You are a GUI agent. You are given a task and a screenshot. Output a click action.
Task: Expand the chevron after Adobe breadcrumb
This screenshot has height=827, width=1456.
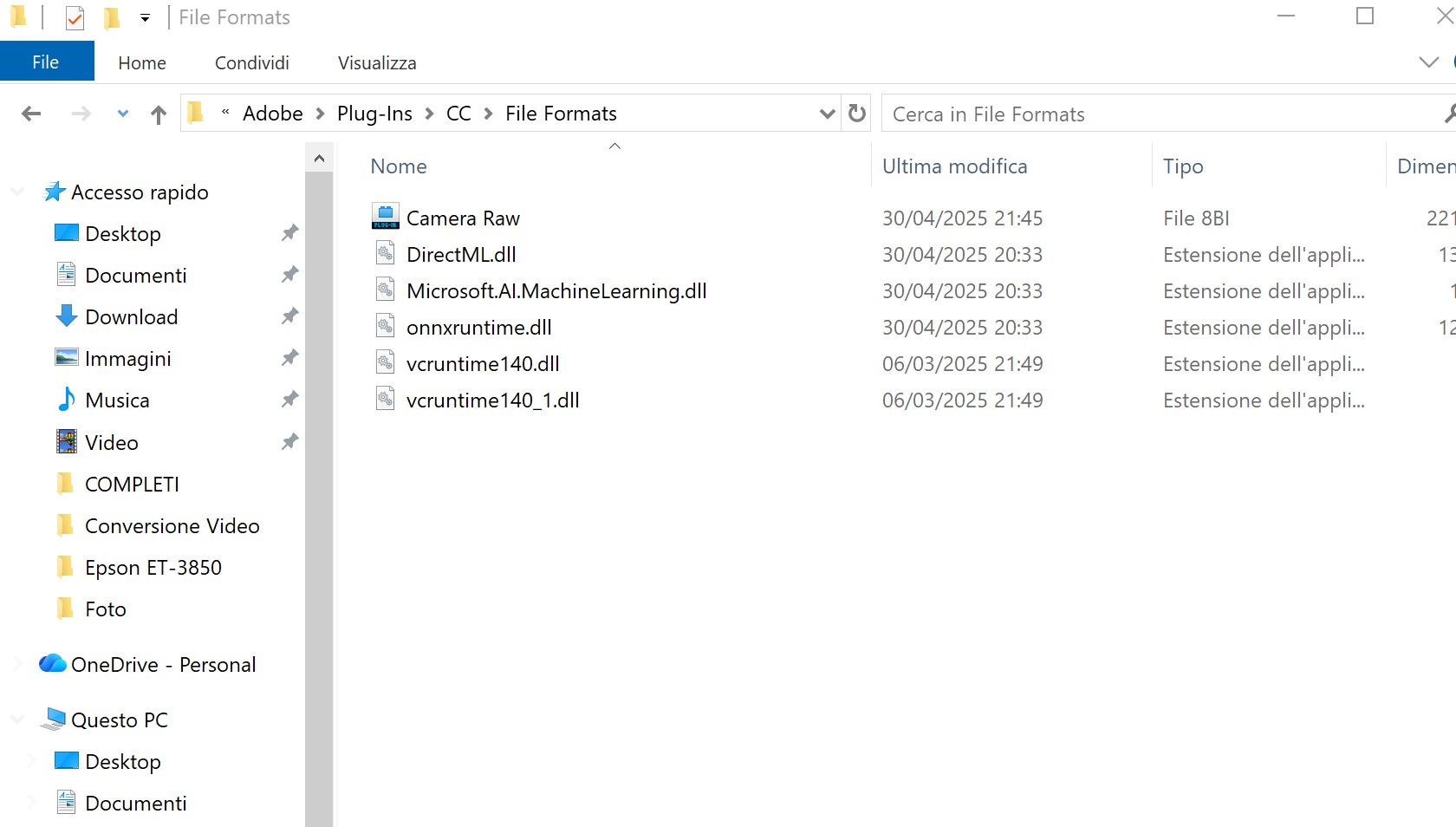(320, 114)
